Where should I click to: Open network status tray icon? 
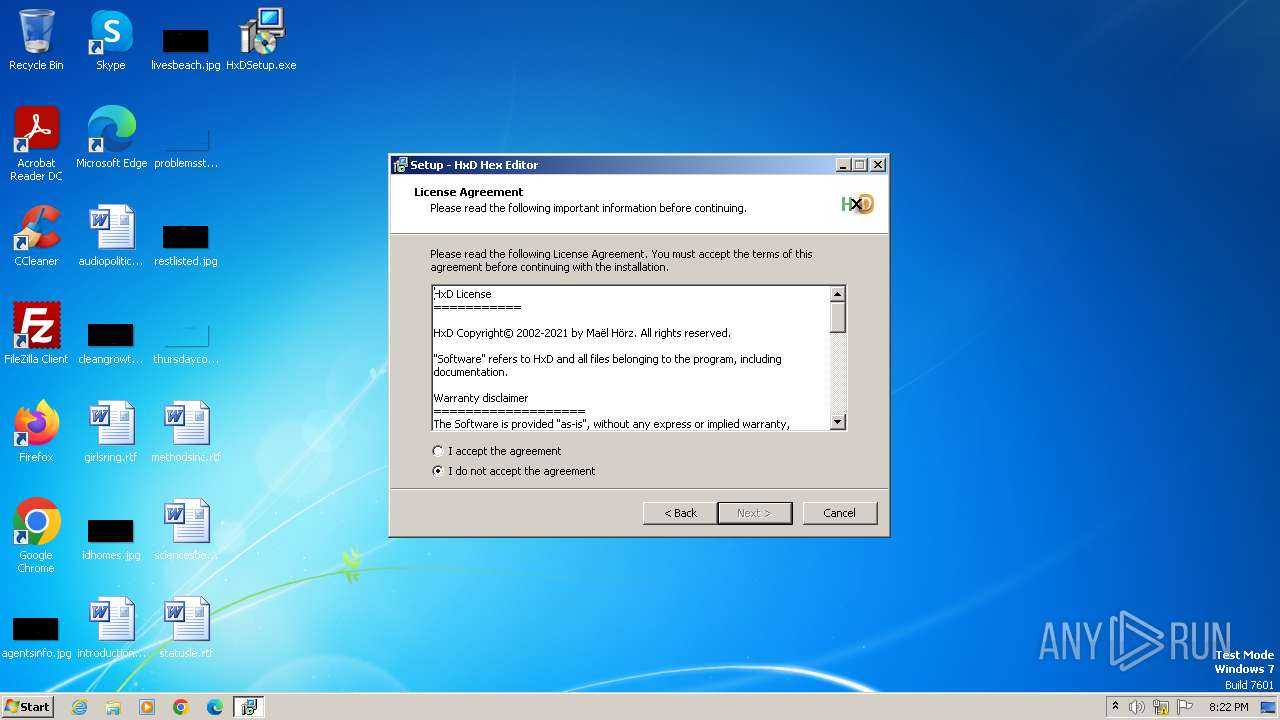1161,707
